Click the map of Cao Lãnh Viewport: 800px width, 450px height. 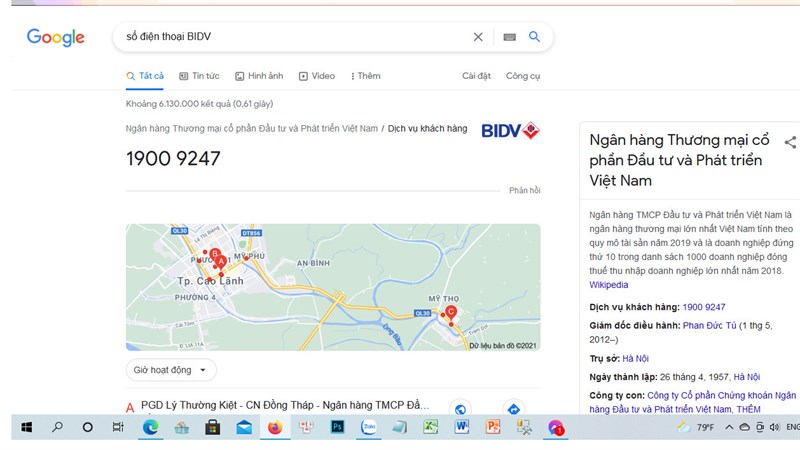(x=333, y=287)
